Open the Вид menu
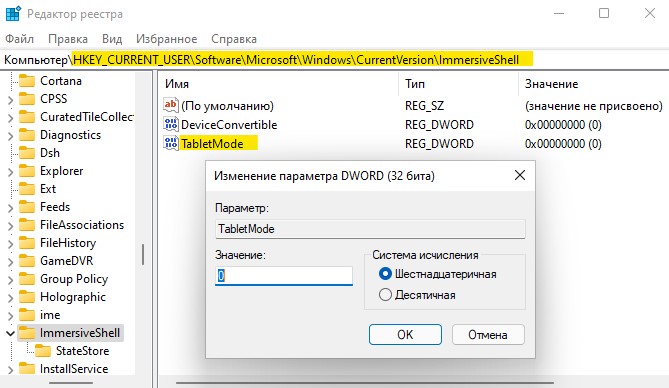This screenshot has height=388, width=669. (x=112, y=39)
